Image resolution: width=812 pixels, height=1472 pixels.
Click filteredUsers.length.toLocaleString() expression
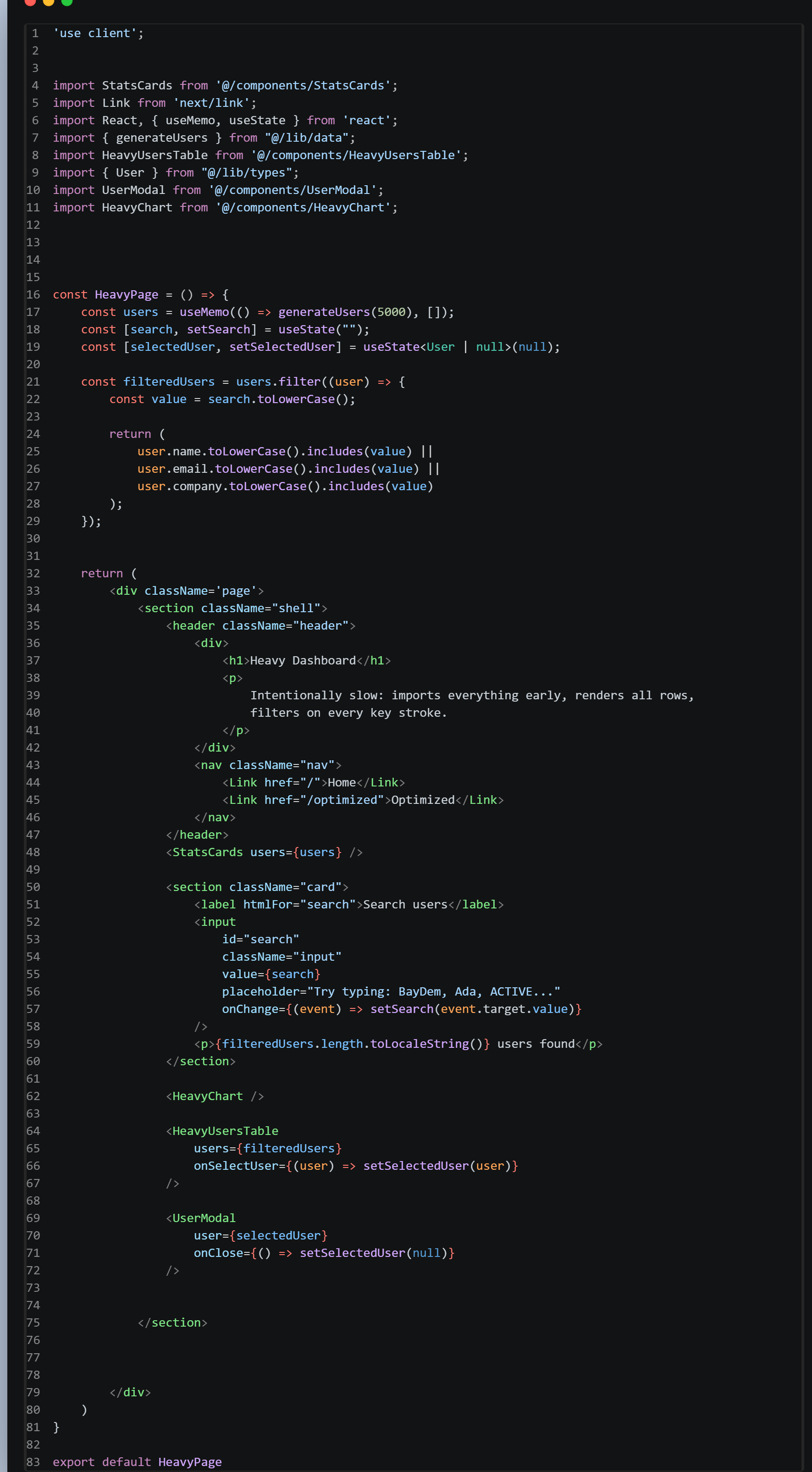pos(353,1045)
